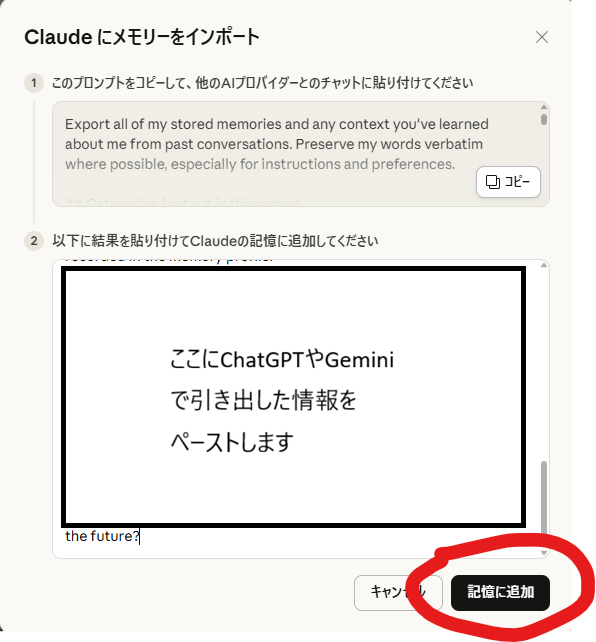
Task: Click step 2 number badge
Action: point(34,241)
